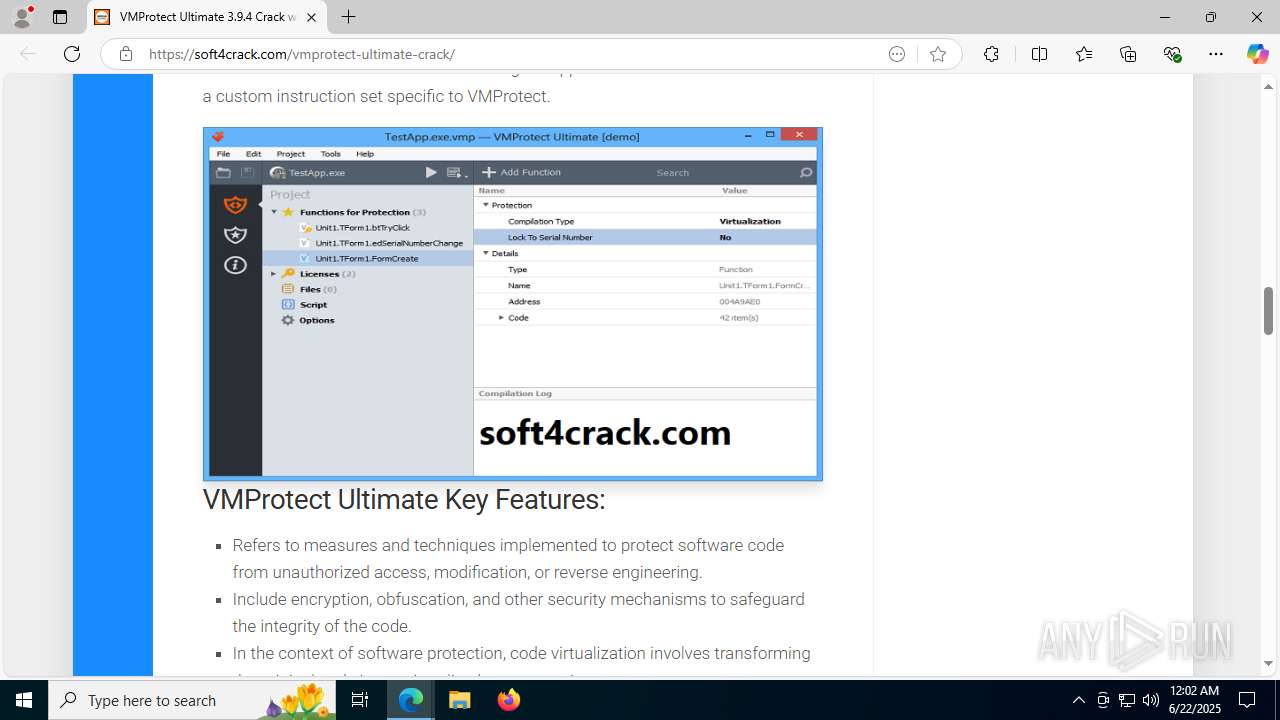Open the Edge profile icon
The height and width of the screenshot is (720, 1280).
pos(22,17)
